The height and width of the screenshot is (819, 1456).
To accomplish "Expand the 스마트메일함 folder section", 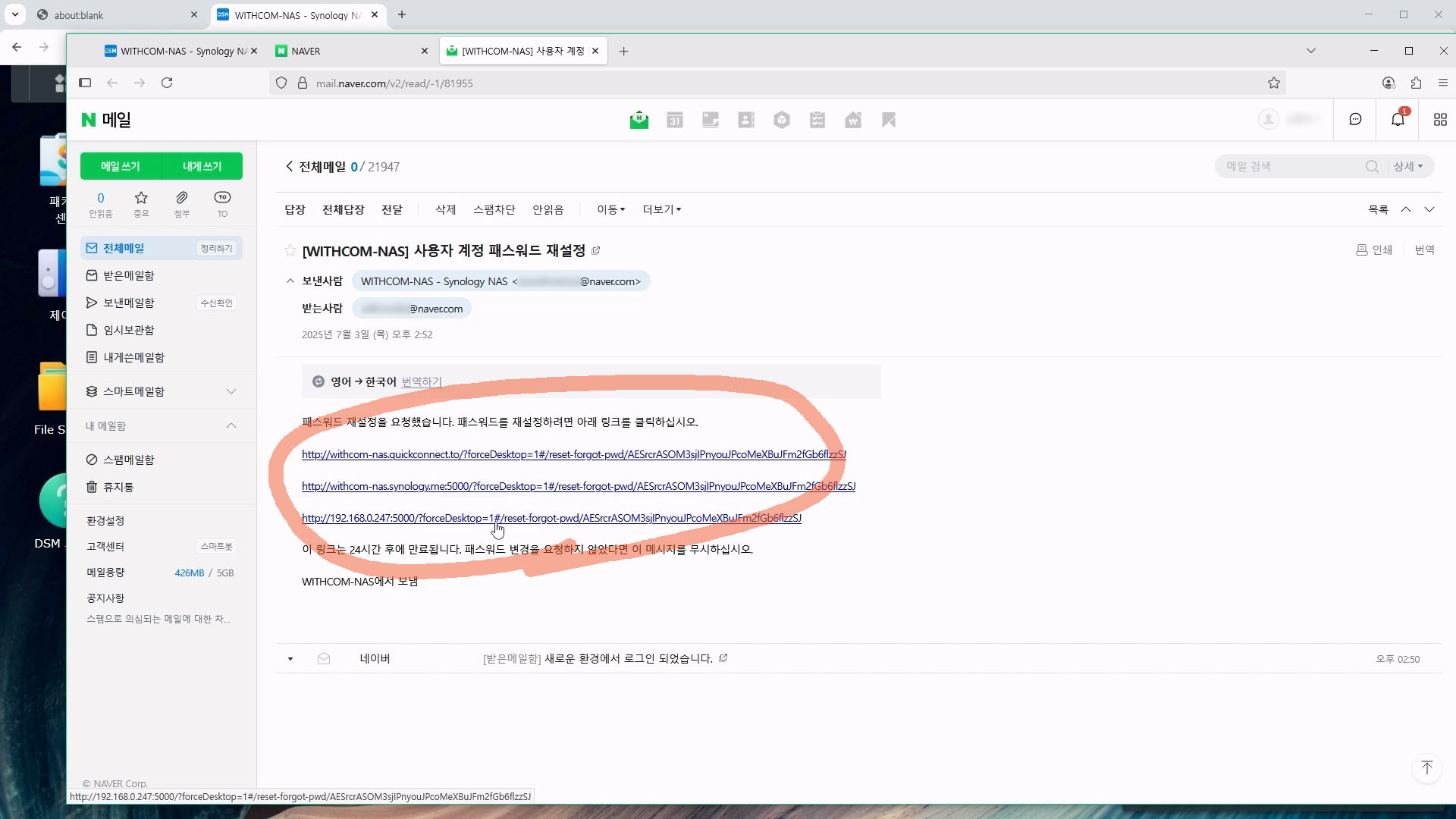I will (231, 391).
